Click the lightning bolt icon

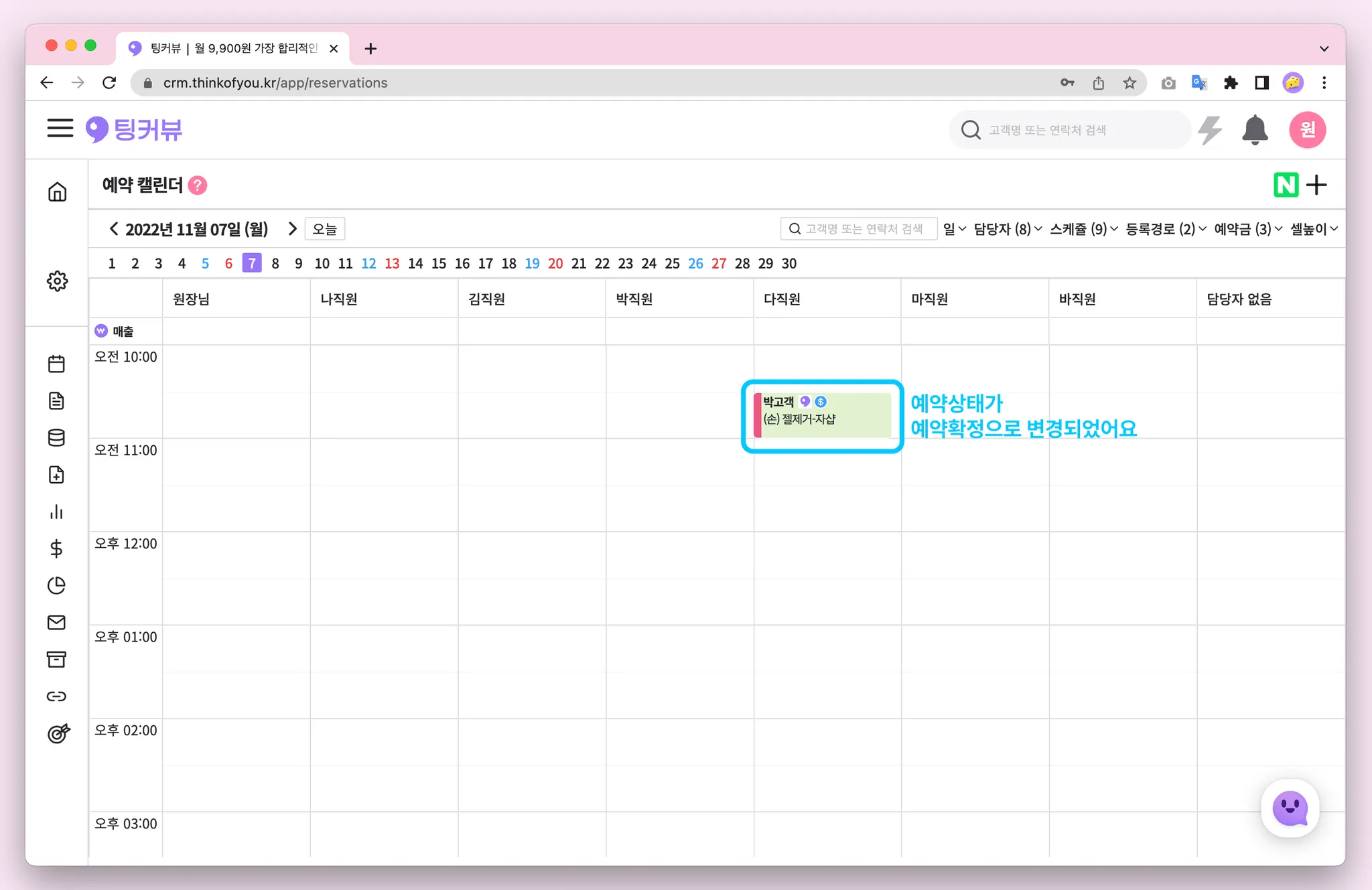pos(1210,129)
